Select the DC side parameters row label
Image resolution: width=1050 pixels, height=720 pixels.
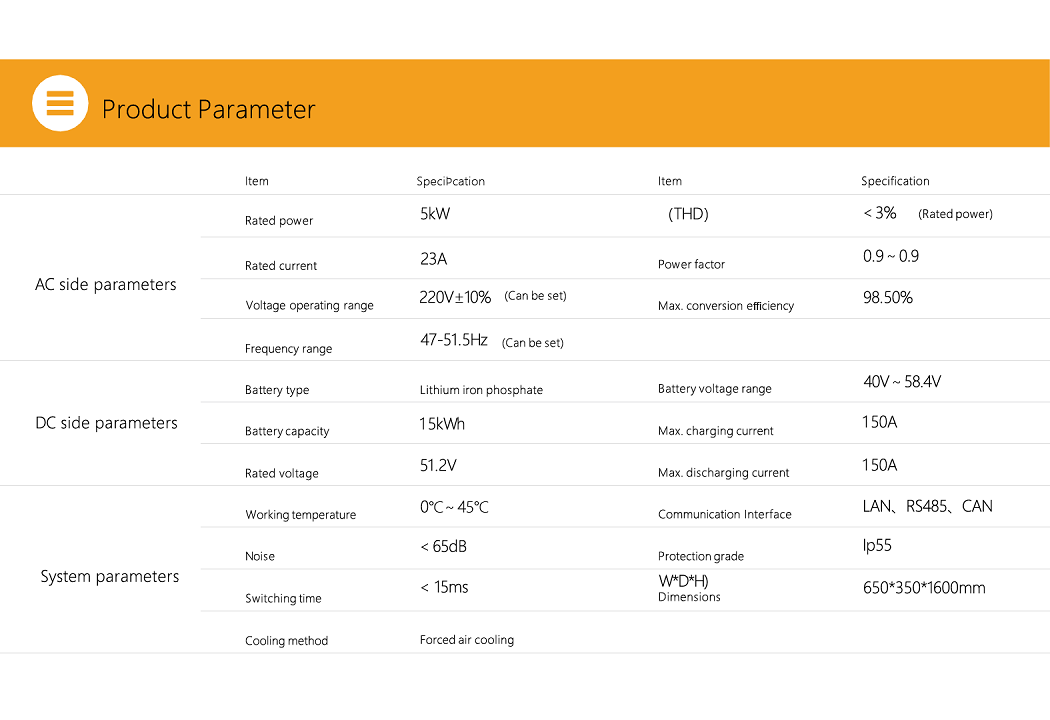point(106,423)
